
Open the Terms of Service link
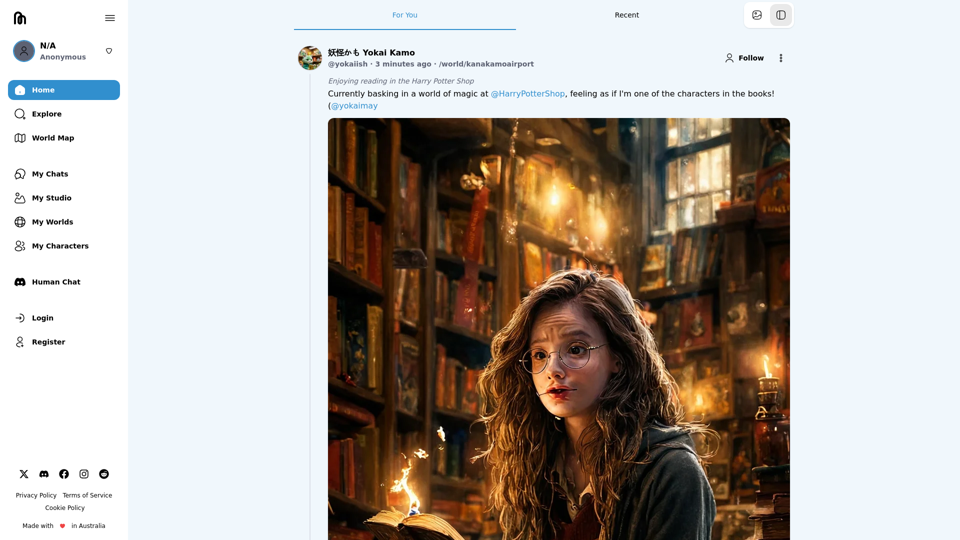[x=87, y=495]
